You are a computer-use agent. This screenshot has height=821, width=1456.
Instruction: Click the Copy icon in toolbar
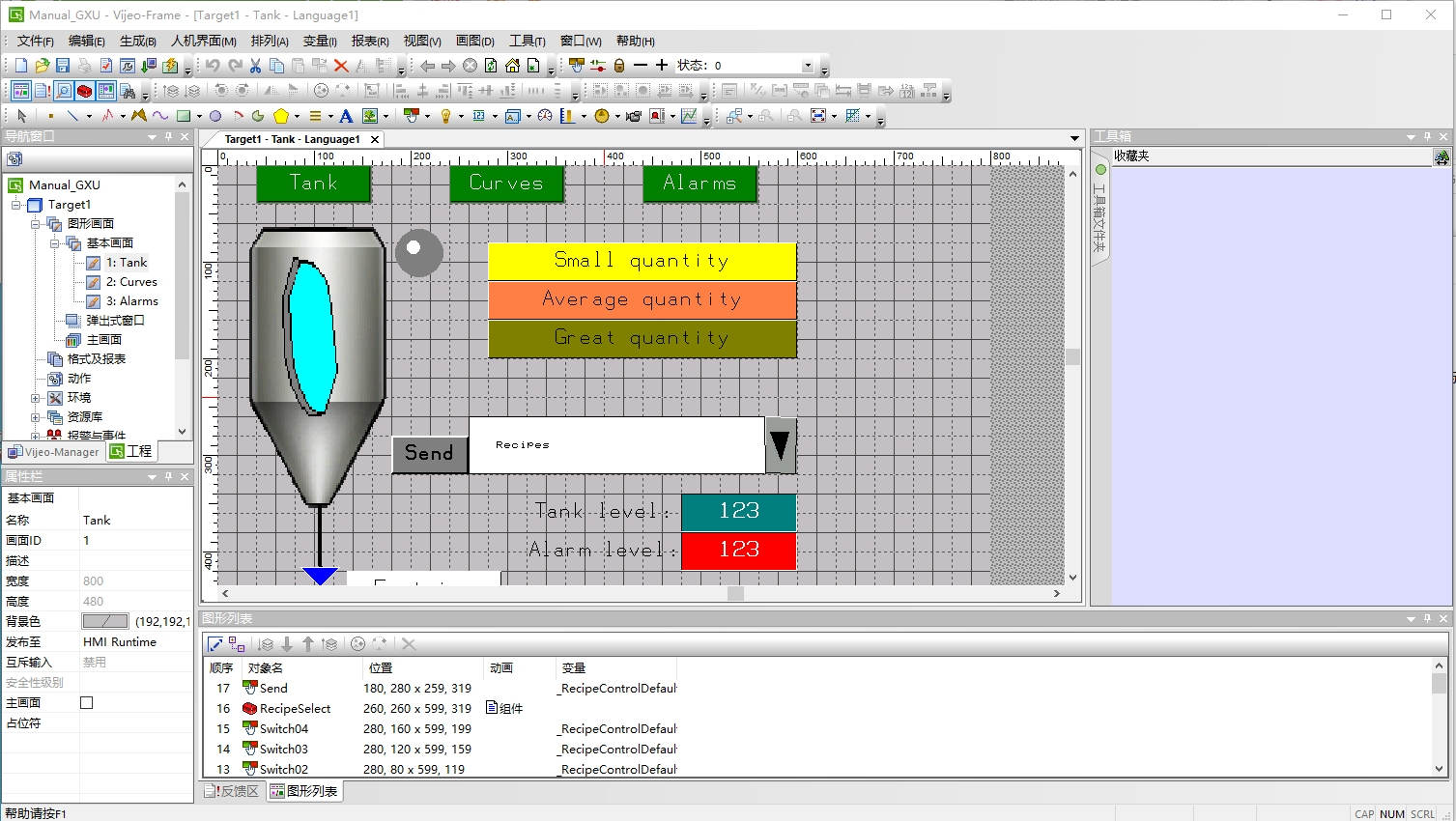pos(276,66)
